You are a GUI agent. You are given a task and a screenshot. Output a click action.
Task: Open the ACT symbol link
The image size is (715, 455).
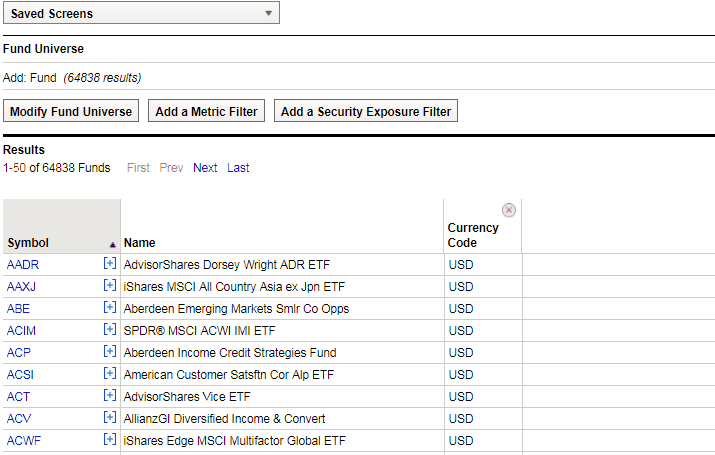(x=18, y=397)
